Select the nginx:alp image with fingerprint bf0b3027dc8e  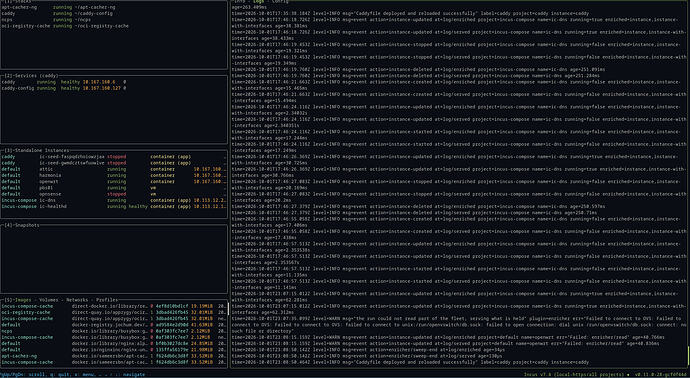pyautogui.click(x=114, y=343)
